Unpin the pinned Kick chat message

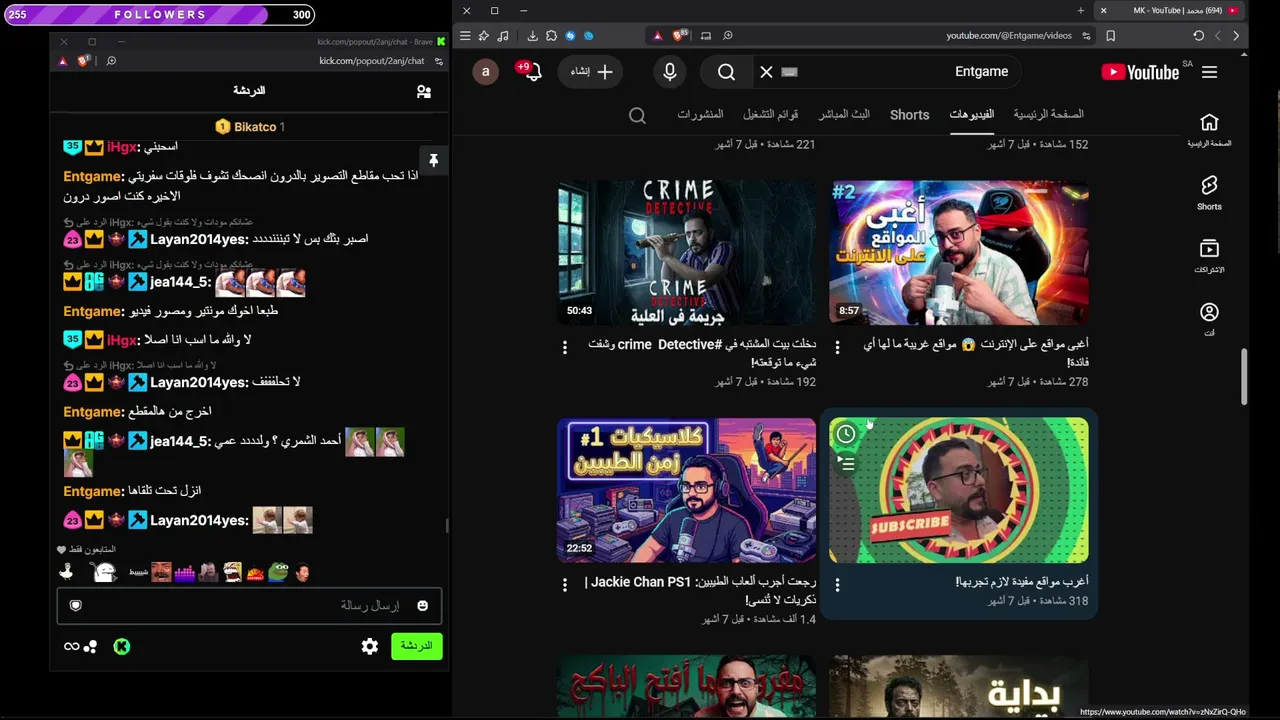[x=433, y=160]
